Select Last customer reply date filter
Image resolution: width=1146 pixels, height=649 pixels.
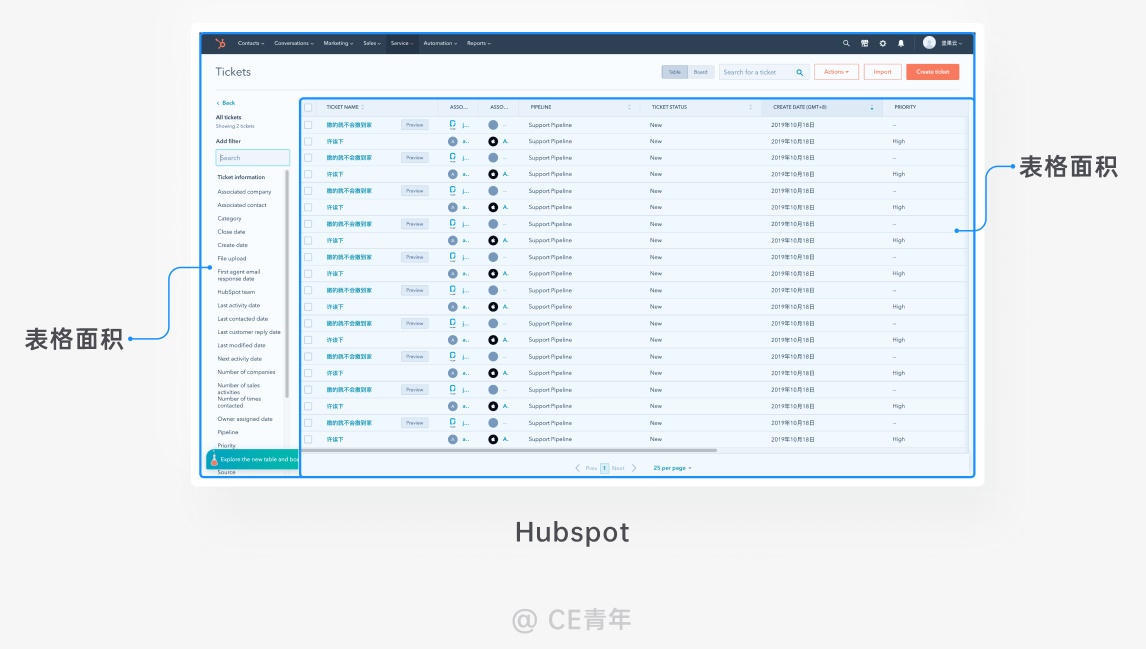[249, 332]
